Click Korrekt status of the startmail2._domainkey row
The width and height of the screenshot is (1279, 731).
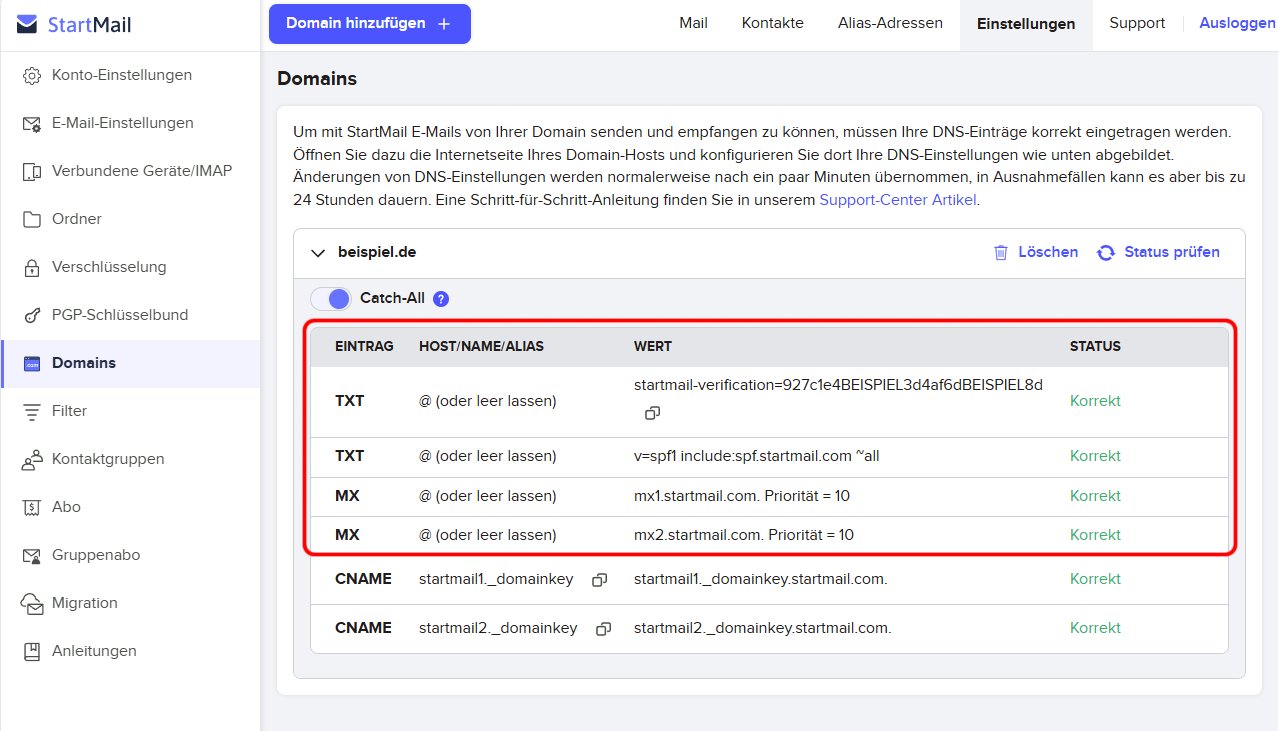(1095, 628)
